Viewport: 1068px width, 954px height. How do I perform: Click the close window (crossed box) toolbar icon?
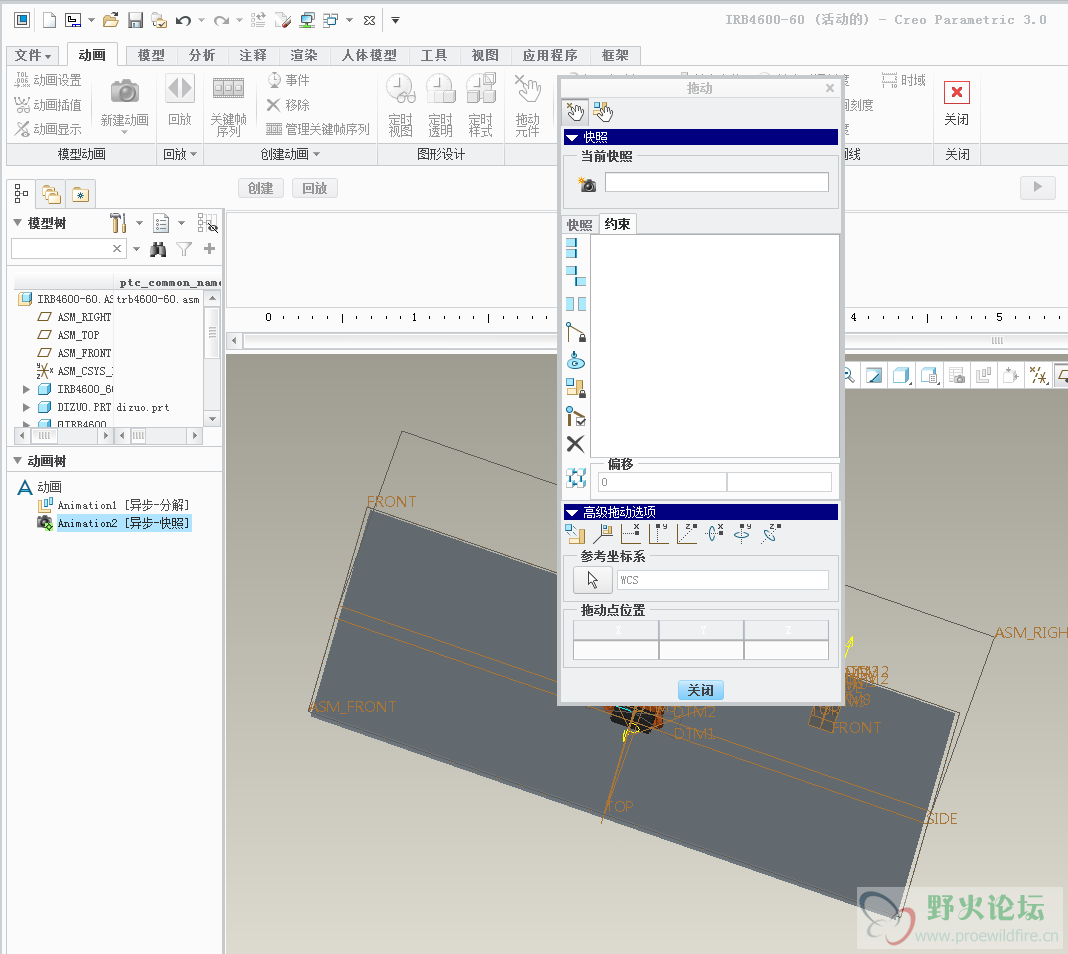369,20
